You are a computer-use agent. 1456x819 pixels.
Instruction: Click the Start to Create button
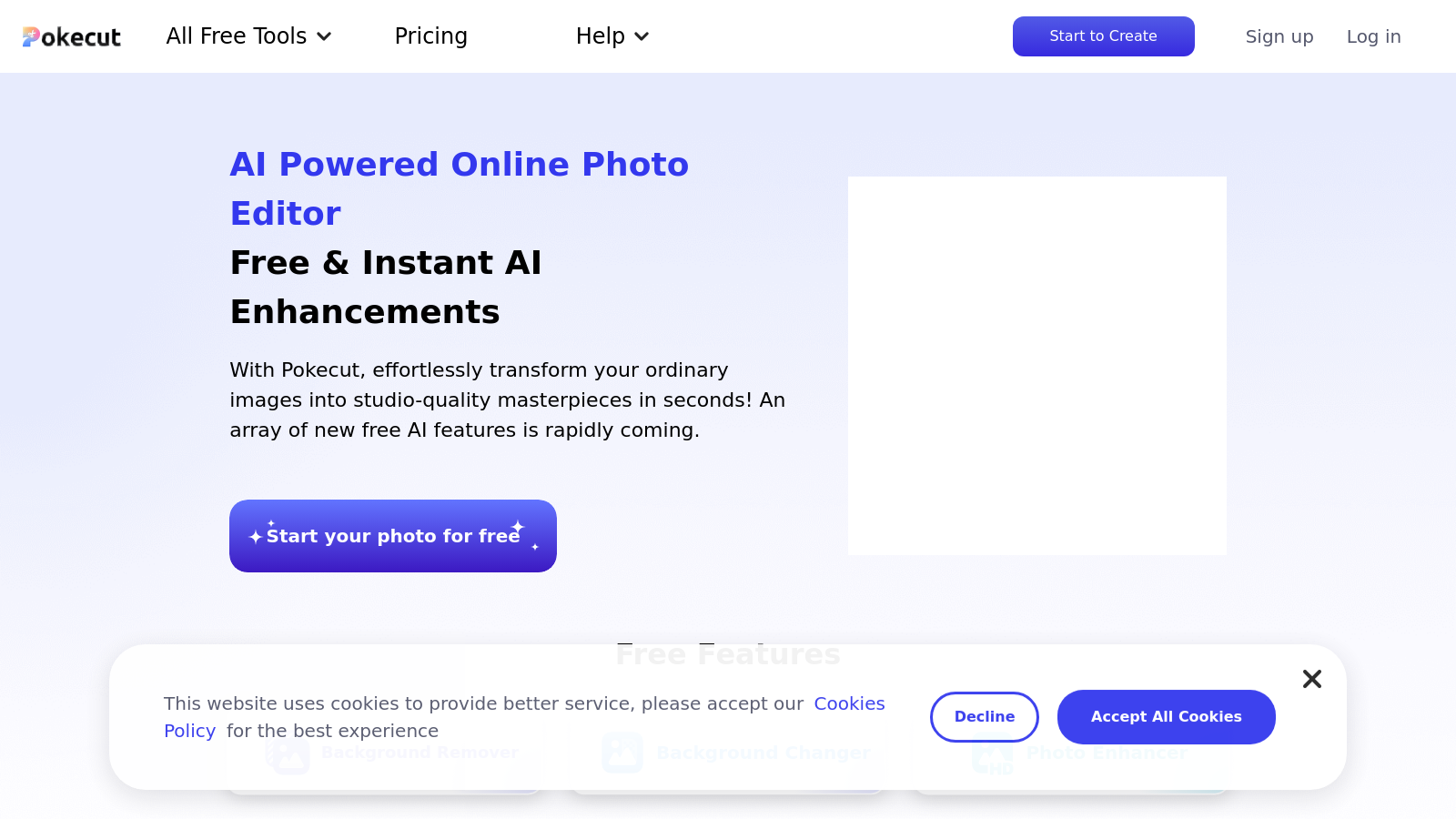point(1103,36)
